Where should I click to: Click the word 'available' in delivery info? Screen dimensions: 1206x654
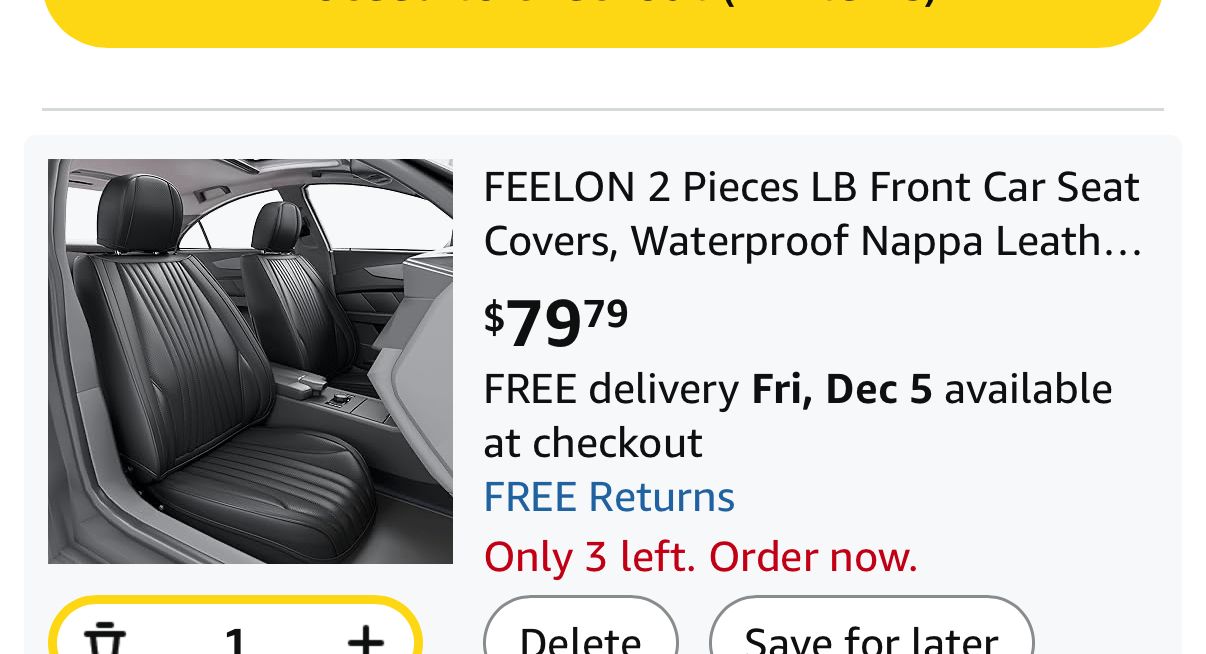point(1028,389)
